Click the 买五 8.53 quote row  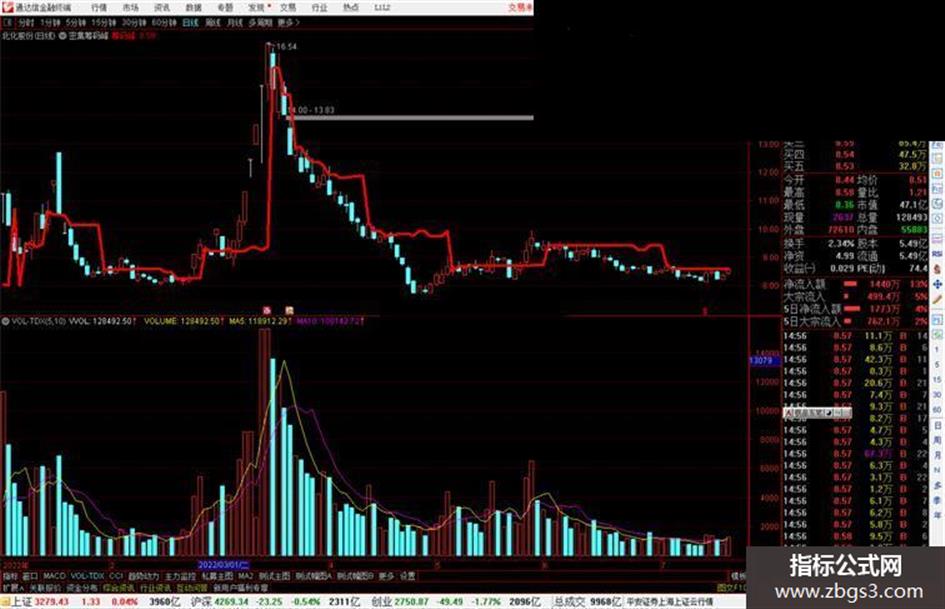tap(855, 166)
